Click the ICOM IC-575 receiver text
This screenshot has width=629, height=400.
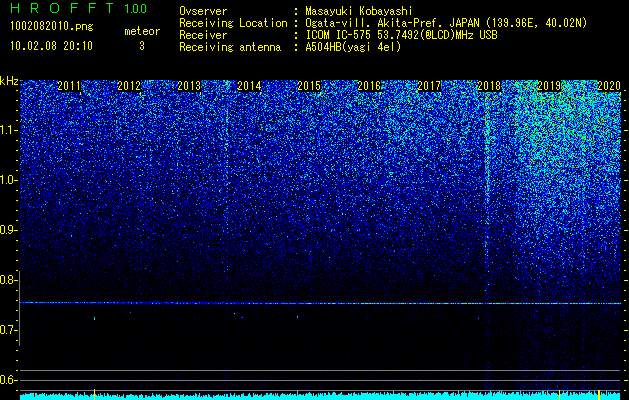click(401, 35)
